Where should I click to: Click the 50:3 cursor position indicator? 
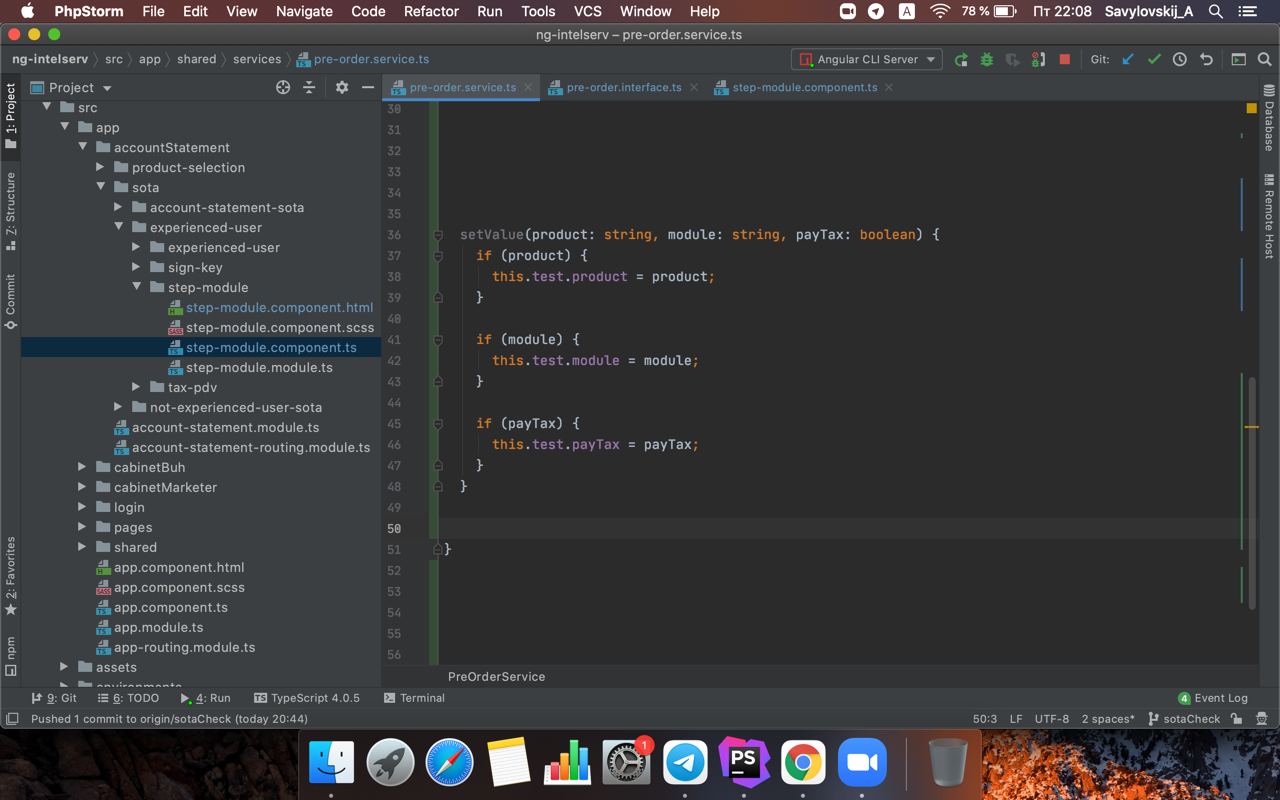[985, 719]
